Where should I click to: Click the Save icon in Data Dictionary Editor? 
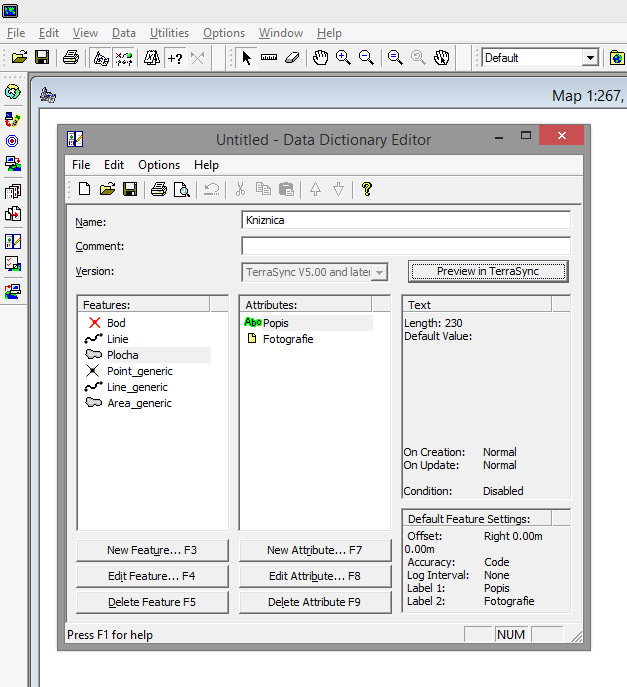tap(130, 189)
